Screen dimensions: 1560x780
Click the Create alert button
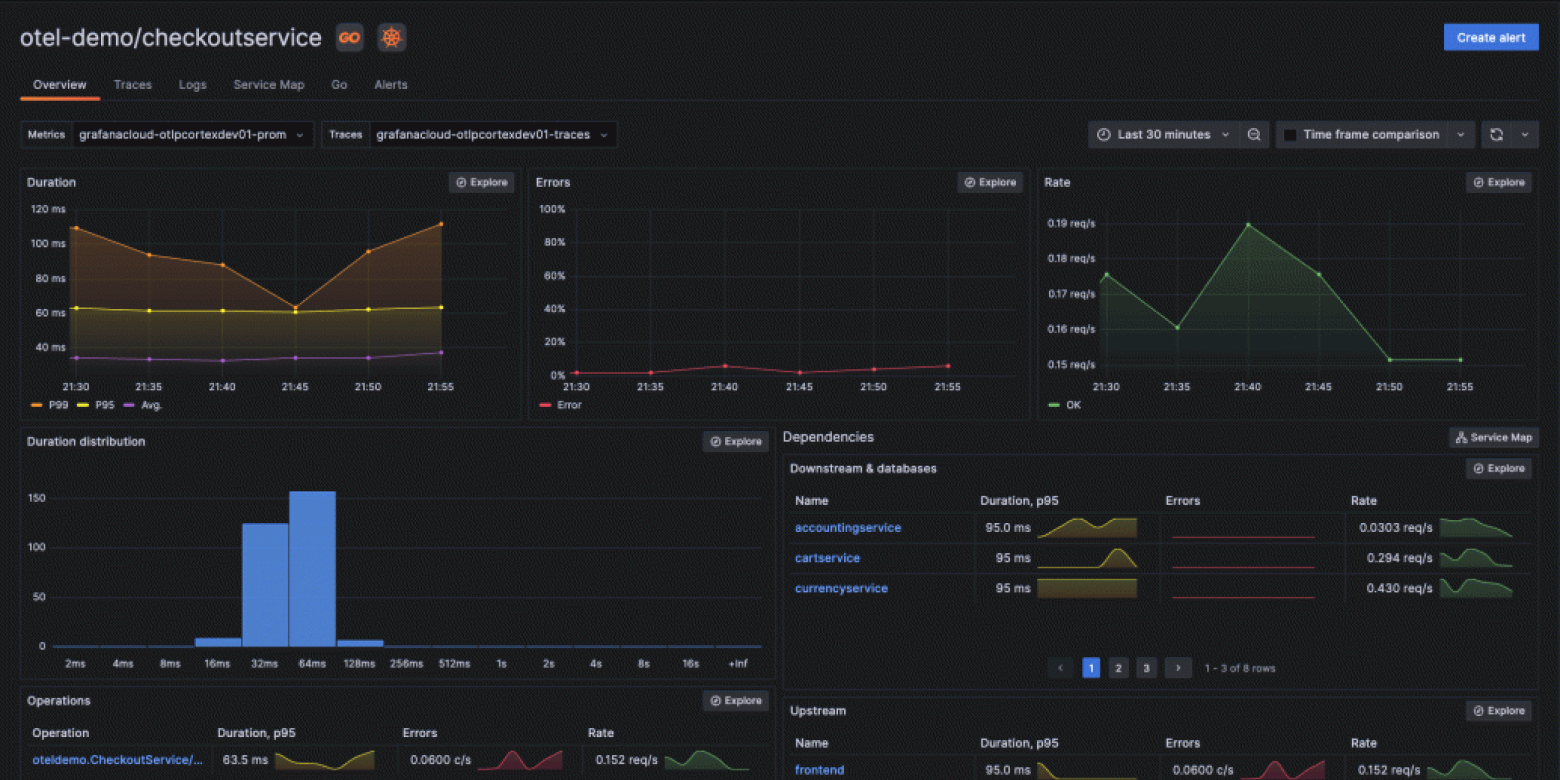tap(1491, 36)
